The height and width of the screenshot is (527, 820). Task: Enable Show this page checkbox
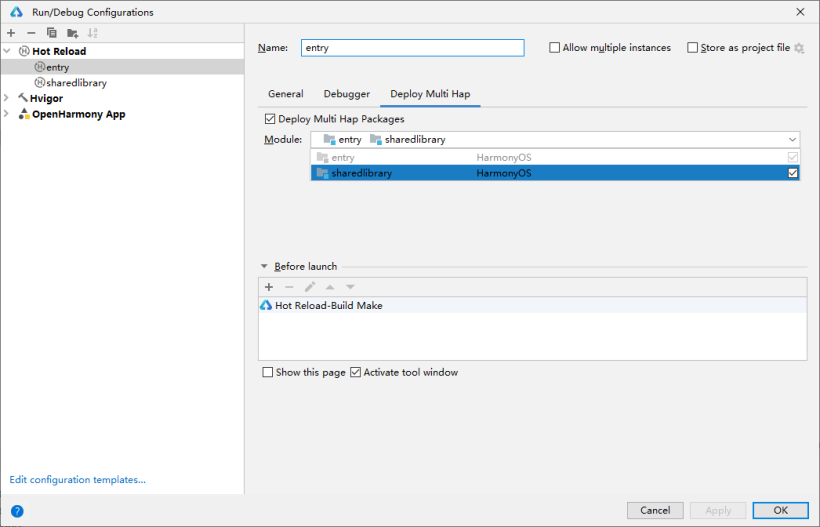coord(268,372)
